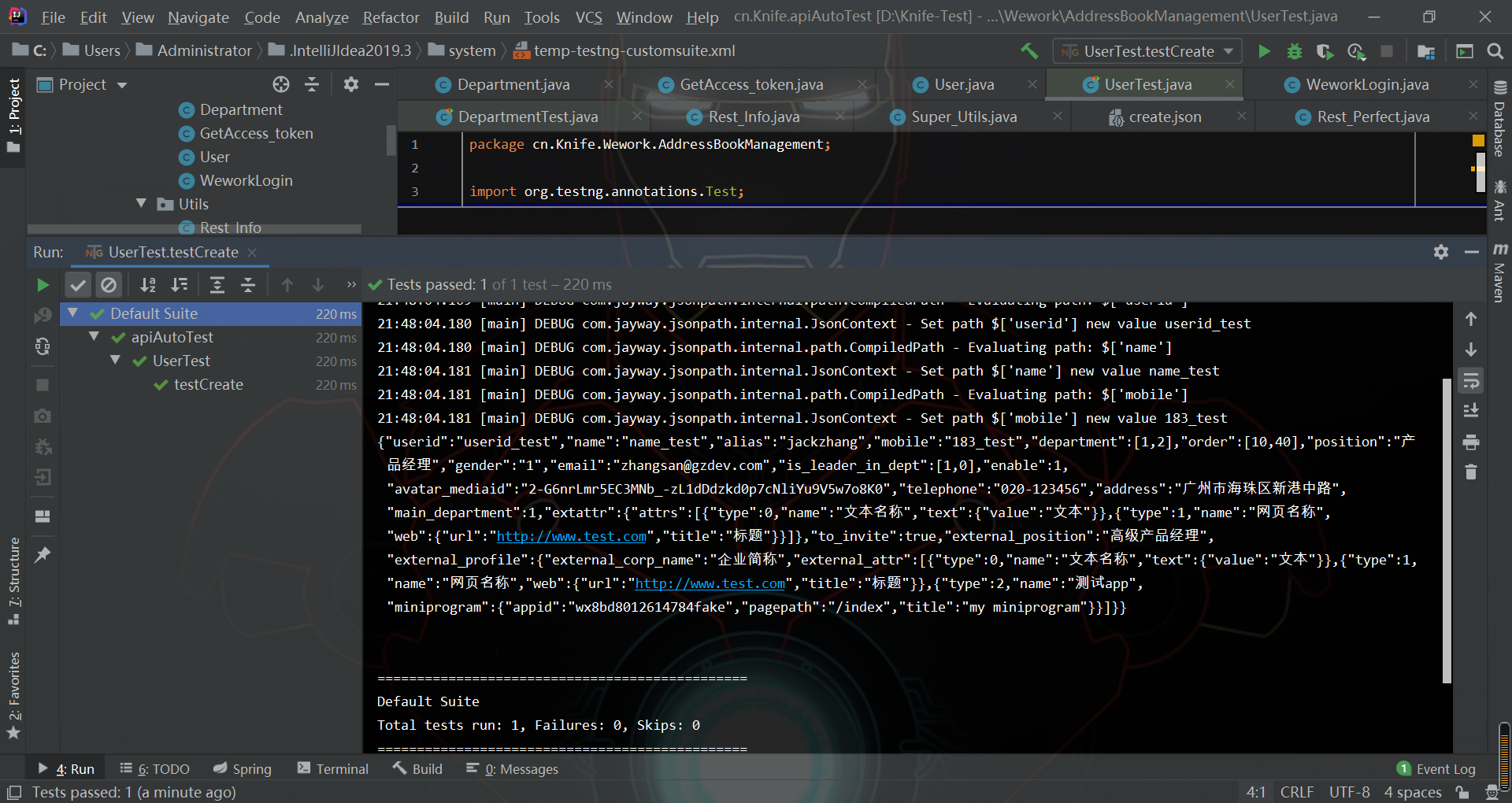Show more test toolbar actions chevron
This screenshot has width=1512, height=803.
point(351,285)
